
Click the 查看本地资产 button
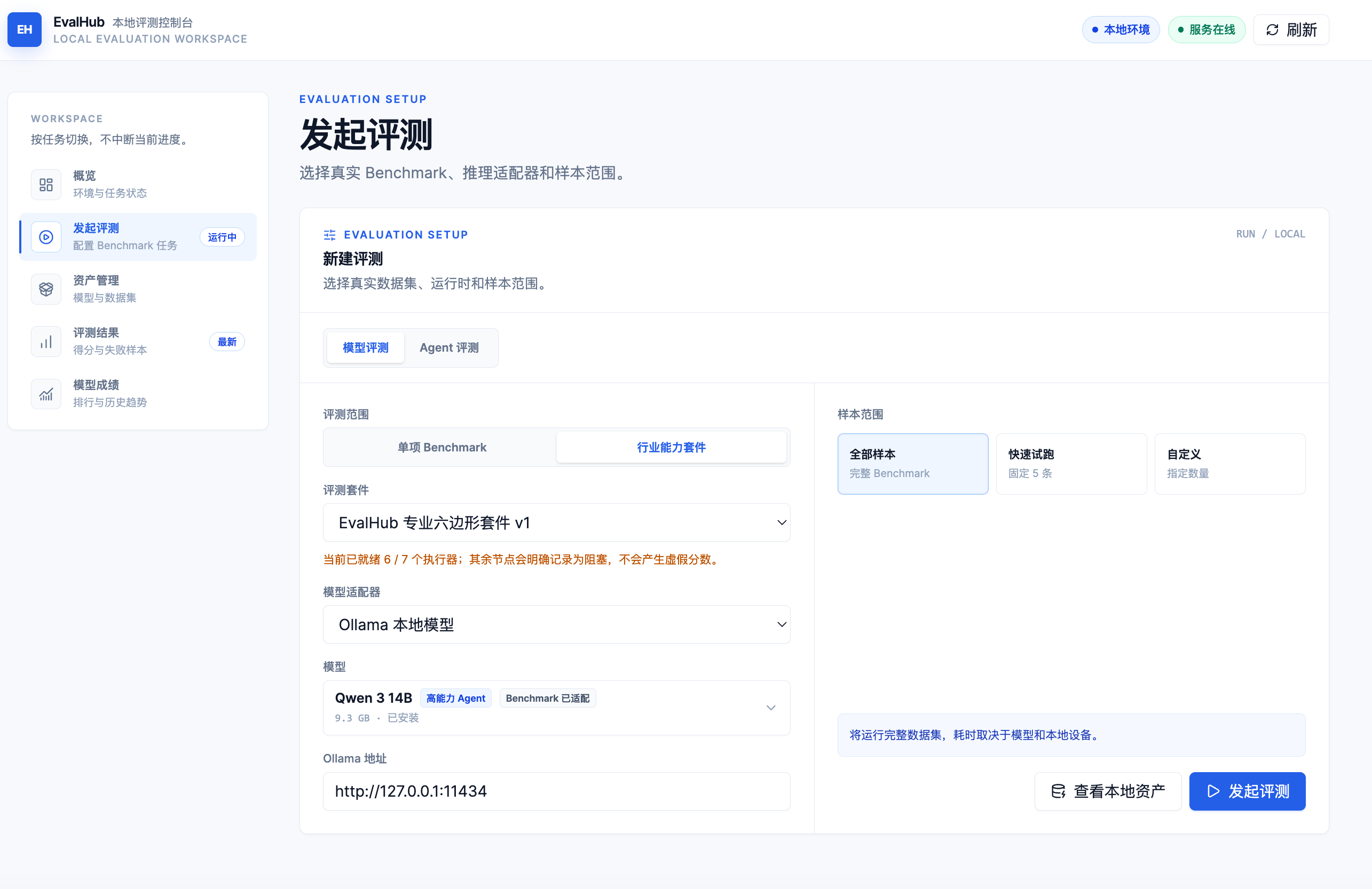coord(1107,791)
